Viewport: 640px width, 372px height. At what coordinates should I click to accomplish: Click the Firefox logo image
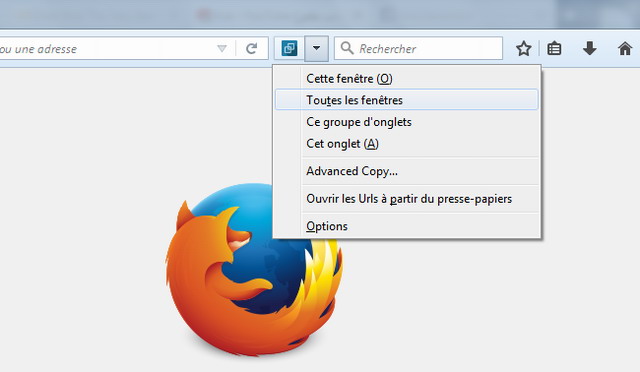[x=254, y=270]
